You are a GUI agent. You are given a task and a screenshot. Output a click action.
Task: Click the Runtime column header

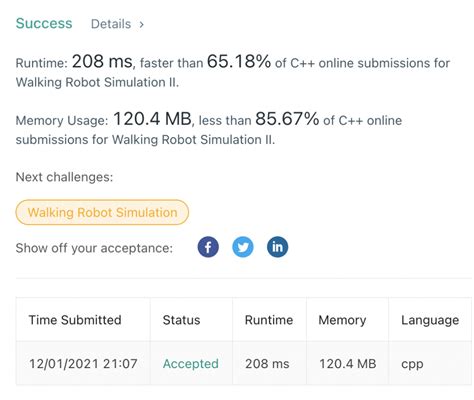(x=269, y=320)
